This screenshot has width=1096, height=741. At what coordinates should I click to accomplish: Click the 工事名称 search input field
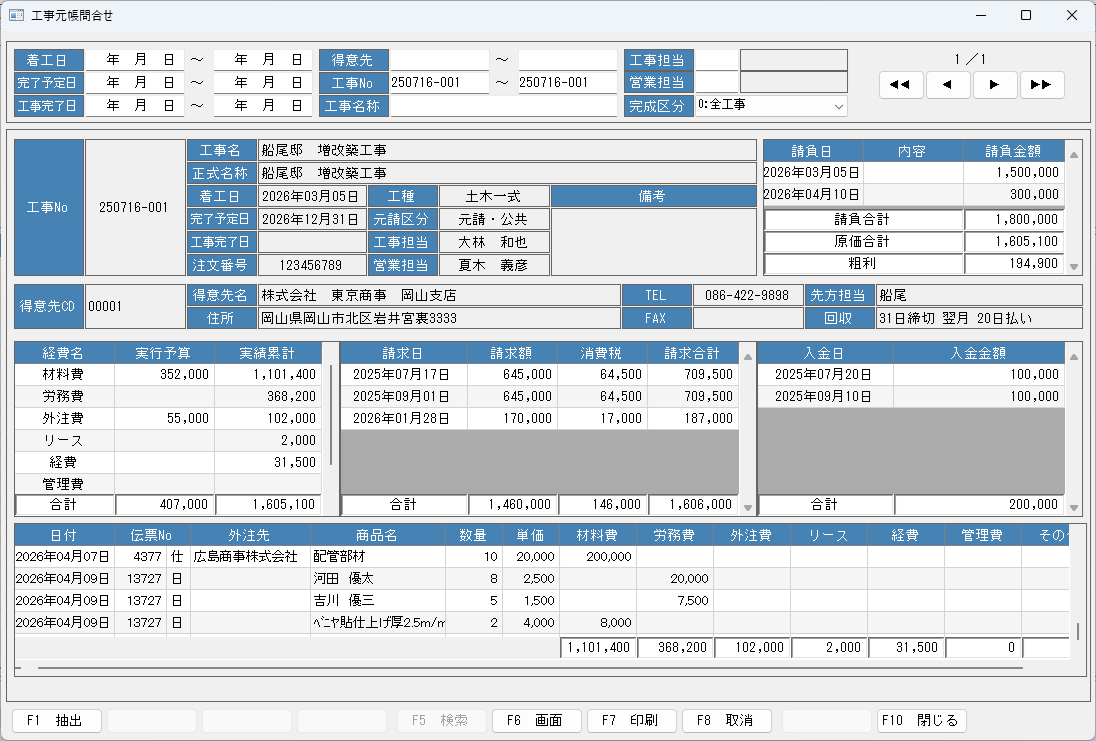click(x=503, y=105)
